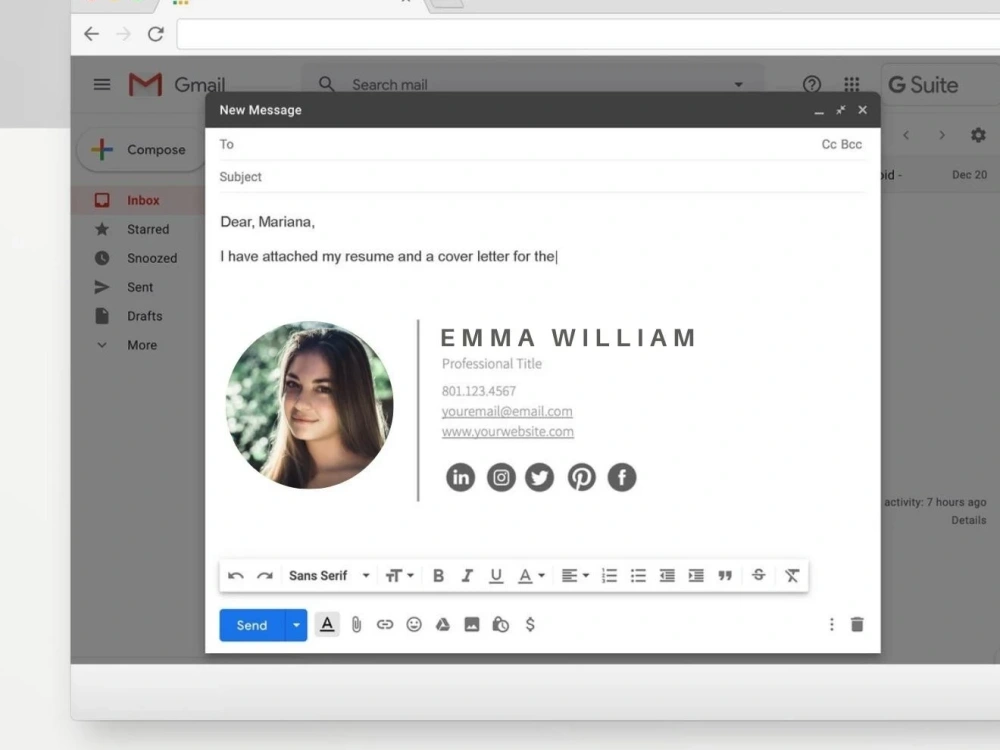Discard the draft with trash icon
The width and height of the screenshot is (1000, 750).
pyautogui.click(x=857, y=624)
